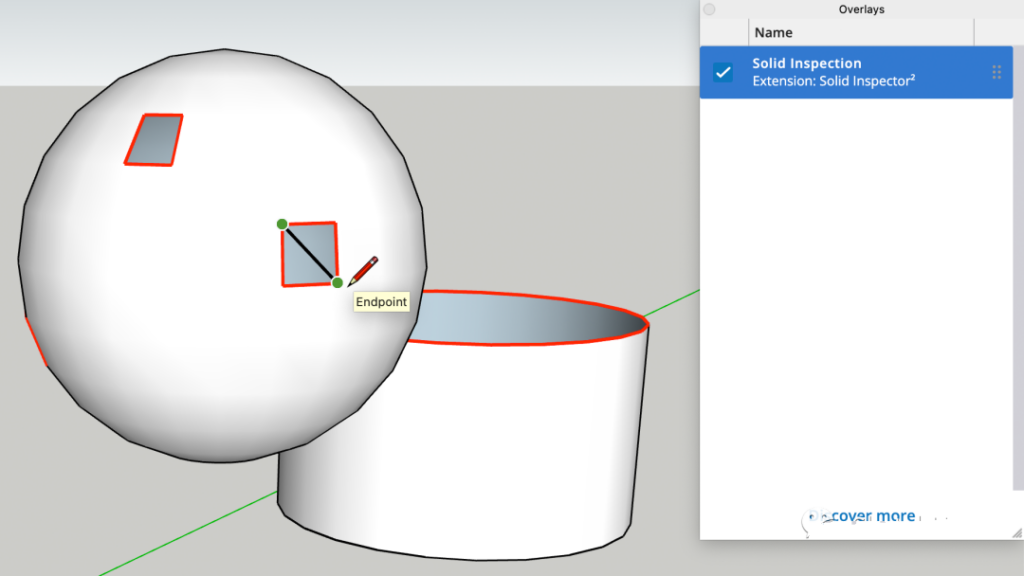Select the Pencil line tool cursor icon
Image resolution: width=1024 pixels, height=576 pixels.
(364, 268)
